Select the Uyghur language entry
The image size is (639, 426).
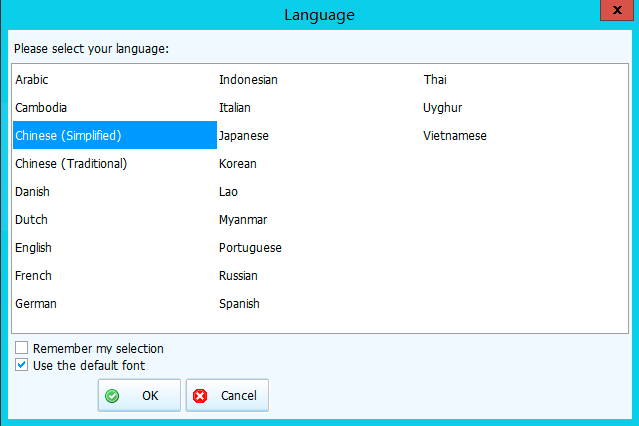[443, 107]
